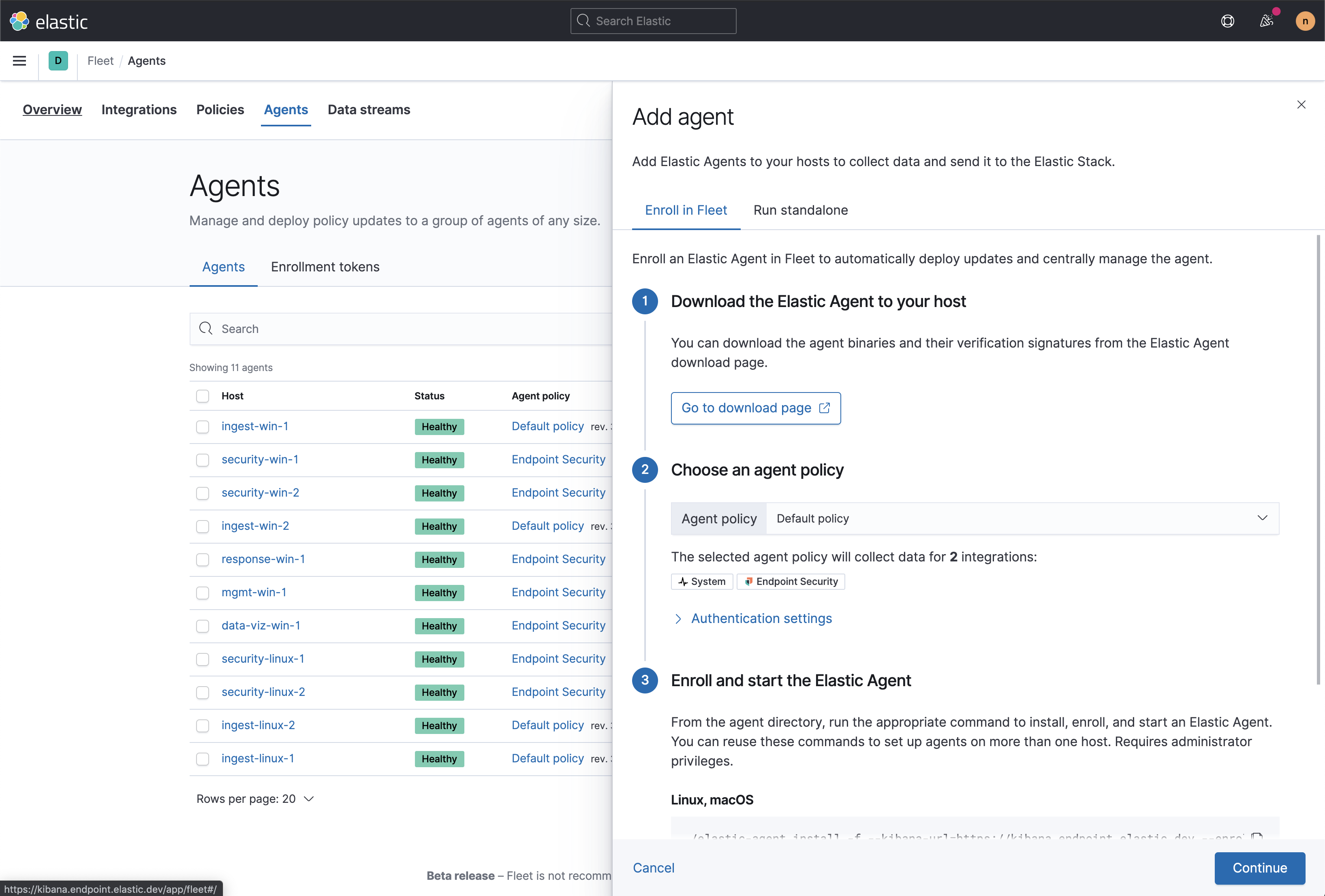The image size is (1325, 896).
Task: Check the ingest-win-1 row checkbox
Action: click(203, 427)
